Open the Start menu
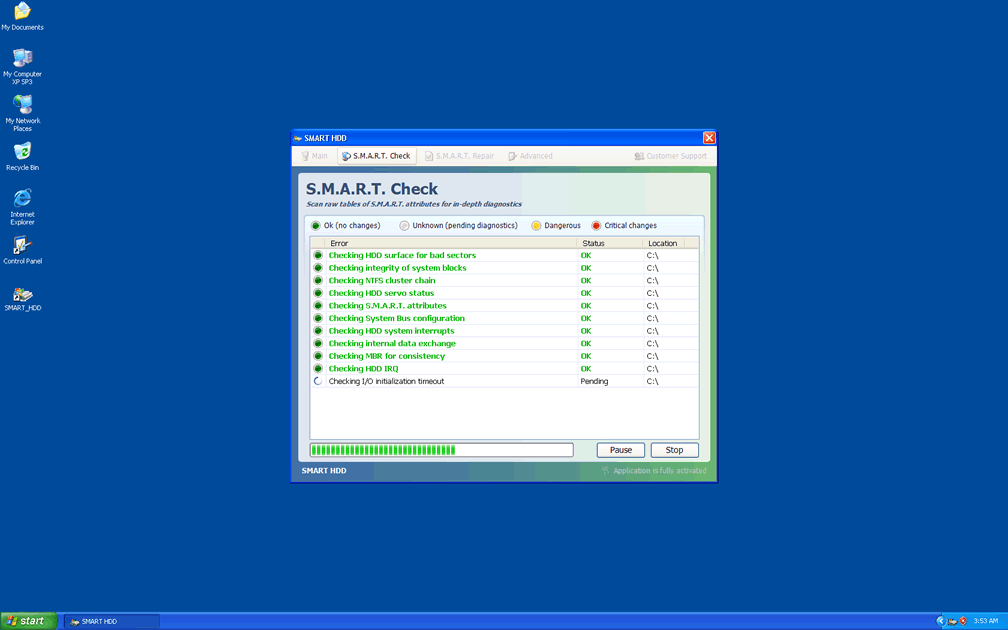Viewport: 1008px width, 630px height. coord(28,621)
